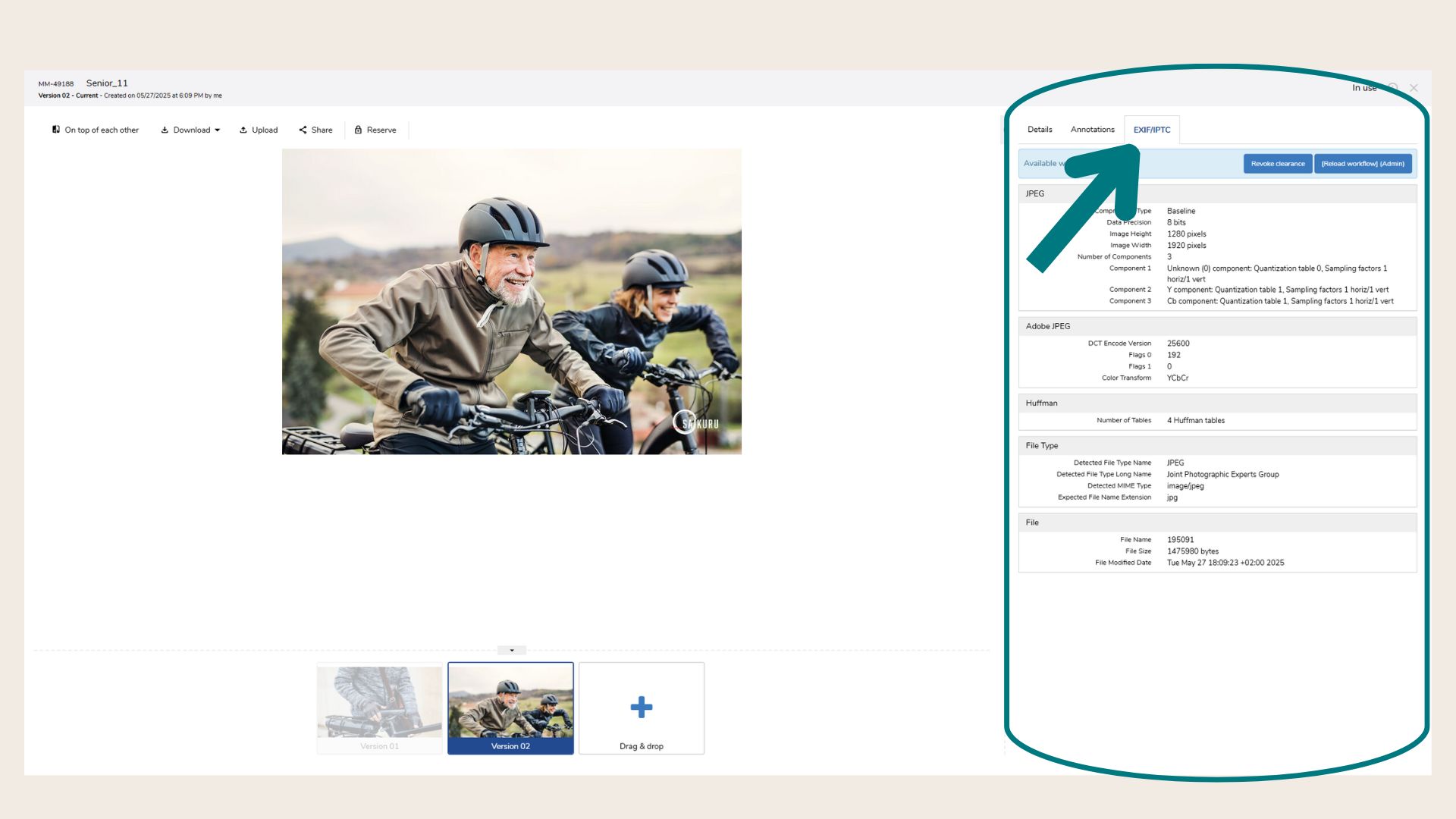Select the EXIF/IPTC tab

1151,130
